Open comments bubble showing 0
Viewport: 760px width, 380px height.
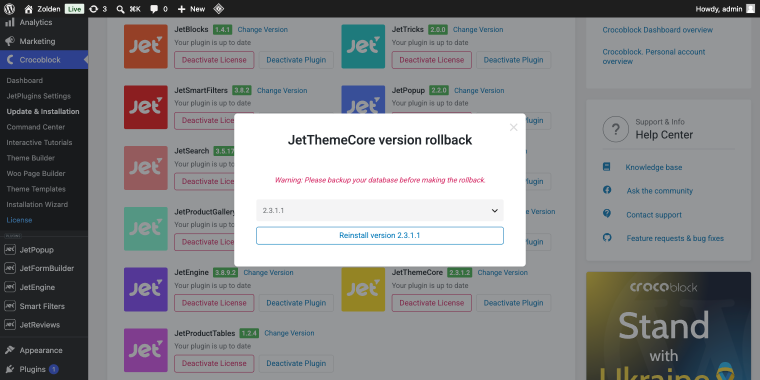(158, 9)
